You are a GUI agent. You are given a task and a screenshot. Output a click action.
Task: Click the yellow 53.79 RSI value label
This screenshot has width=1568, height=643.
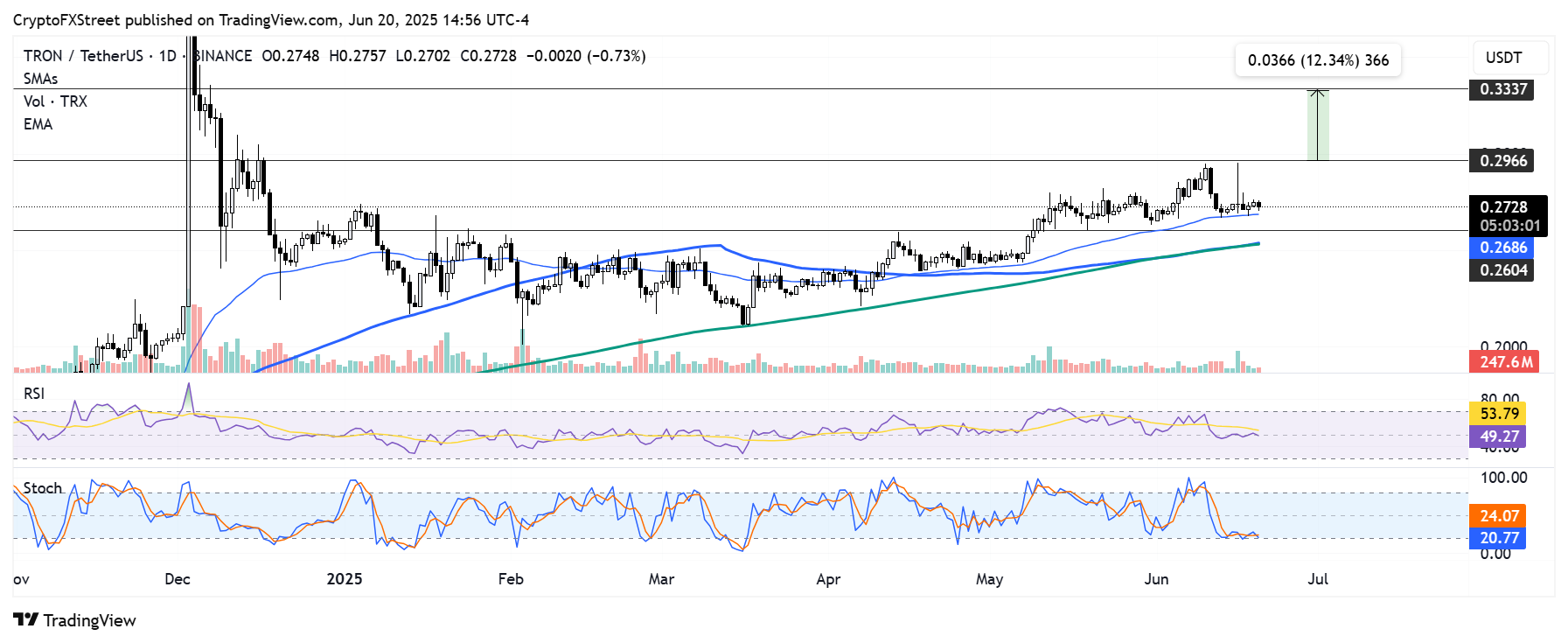[x=1499, y=414]
